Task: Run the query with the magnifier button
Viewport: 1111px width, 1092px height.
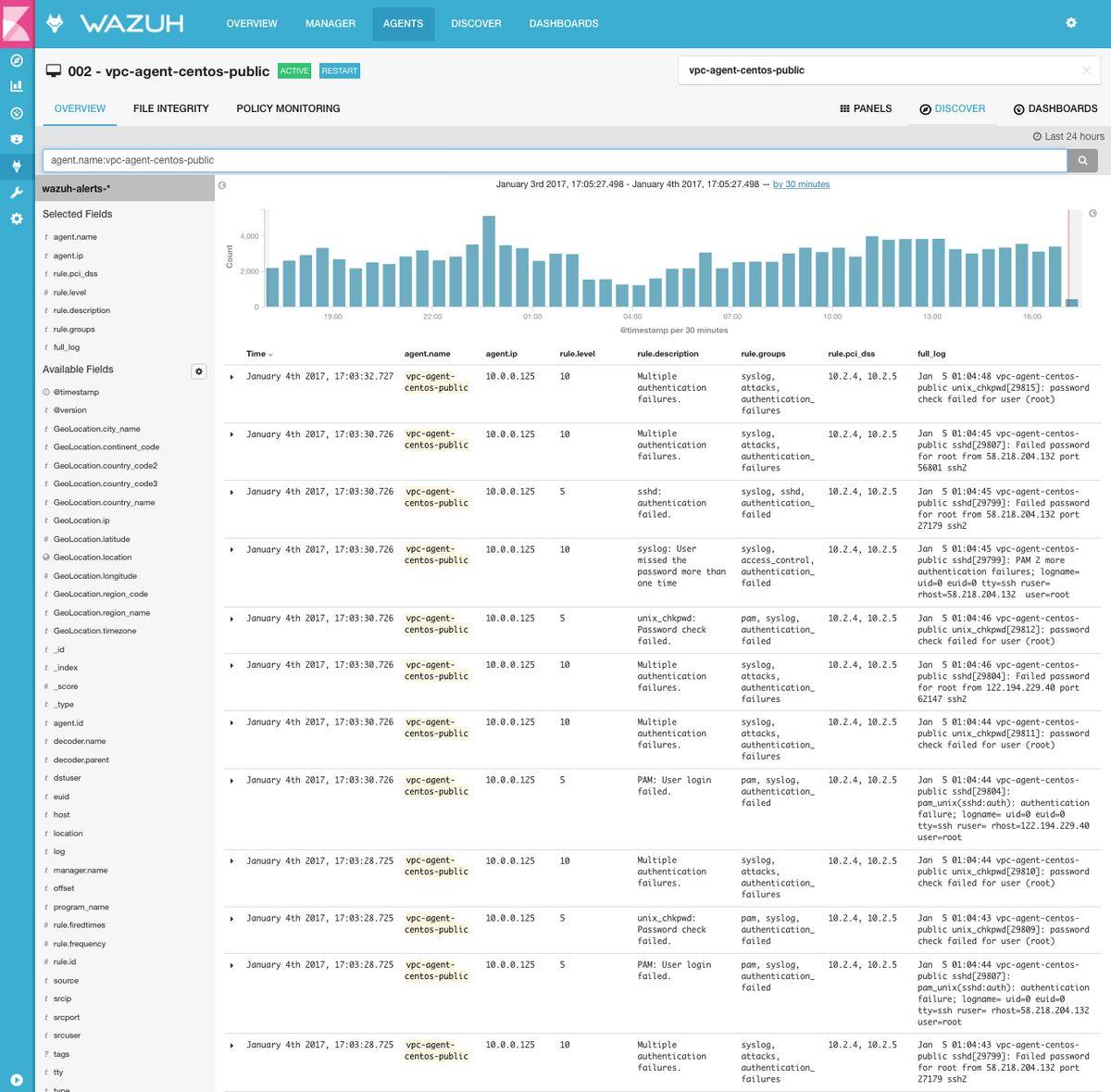Action: click(1082, 160)
